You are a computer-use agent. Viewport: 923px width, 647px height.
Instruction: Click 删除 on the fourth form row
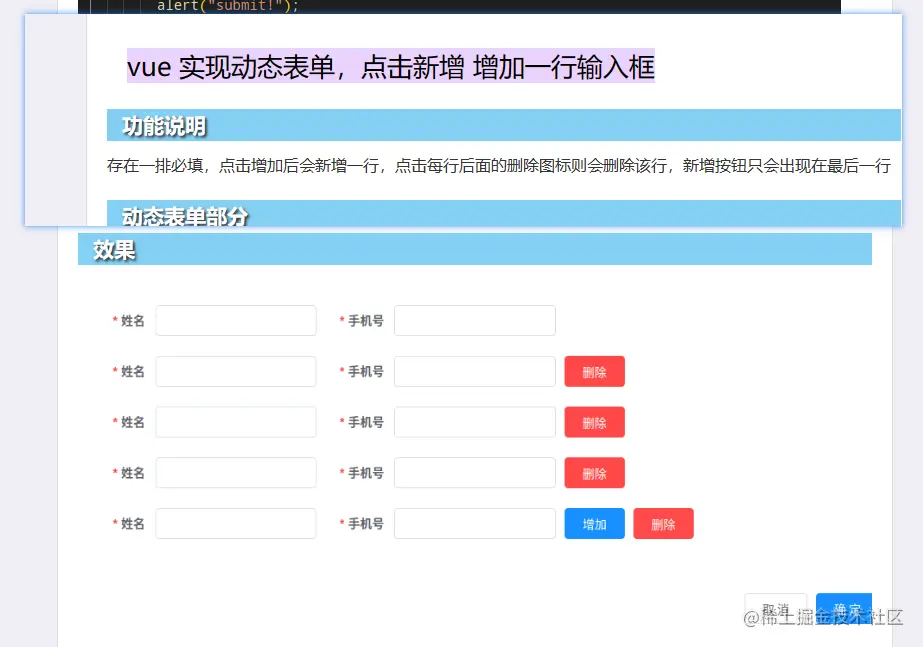[595, 473]
